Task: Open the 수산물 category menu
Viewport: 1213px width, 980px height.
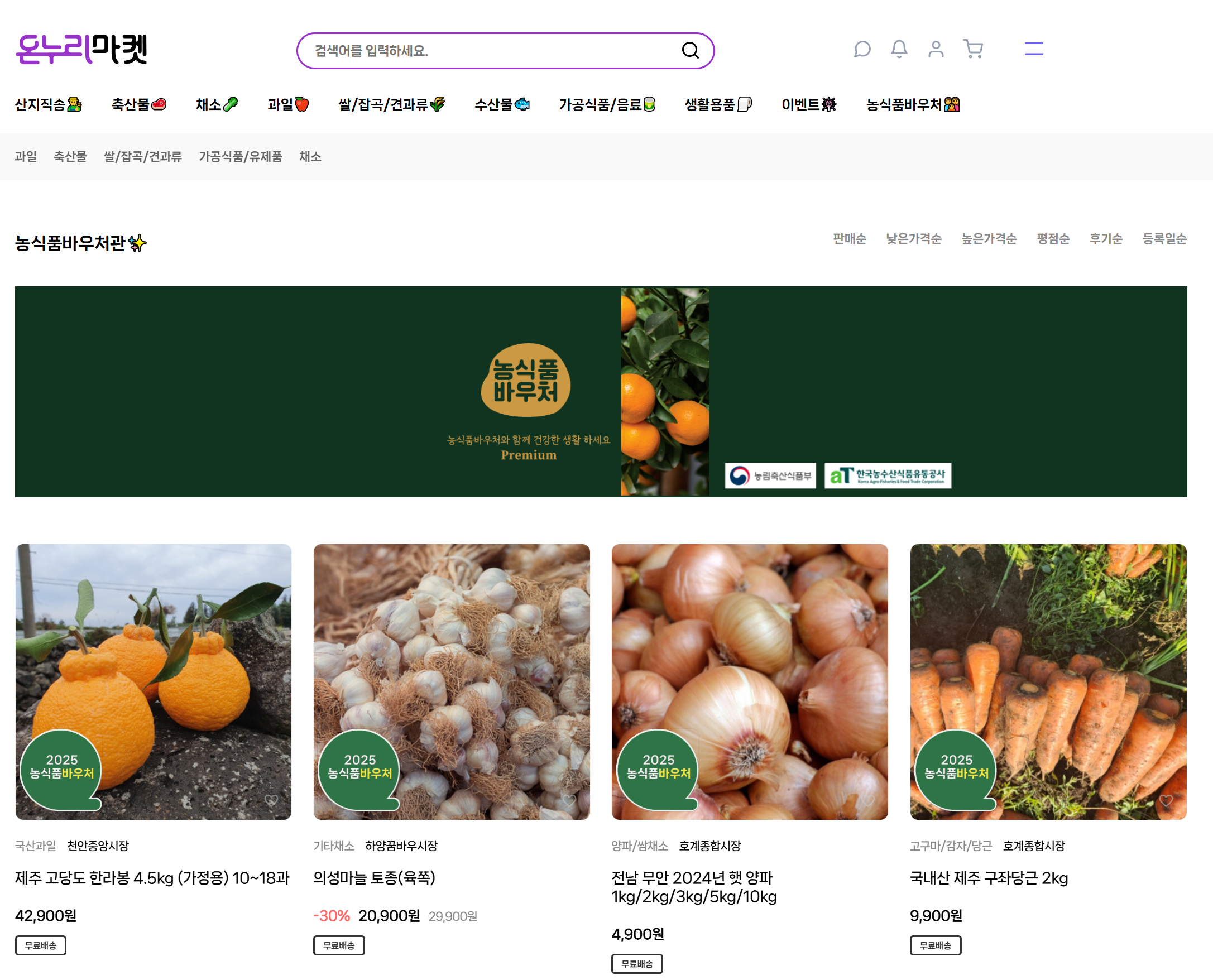Action: [x=501, y=104]
